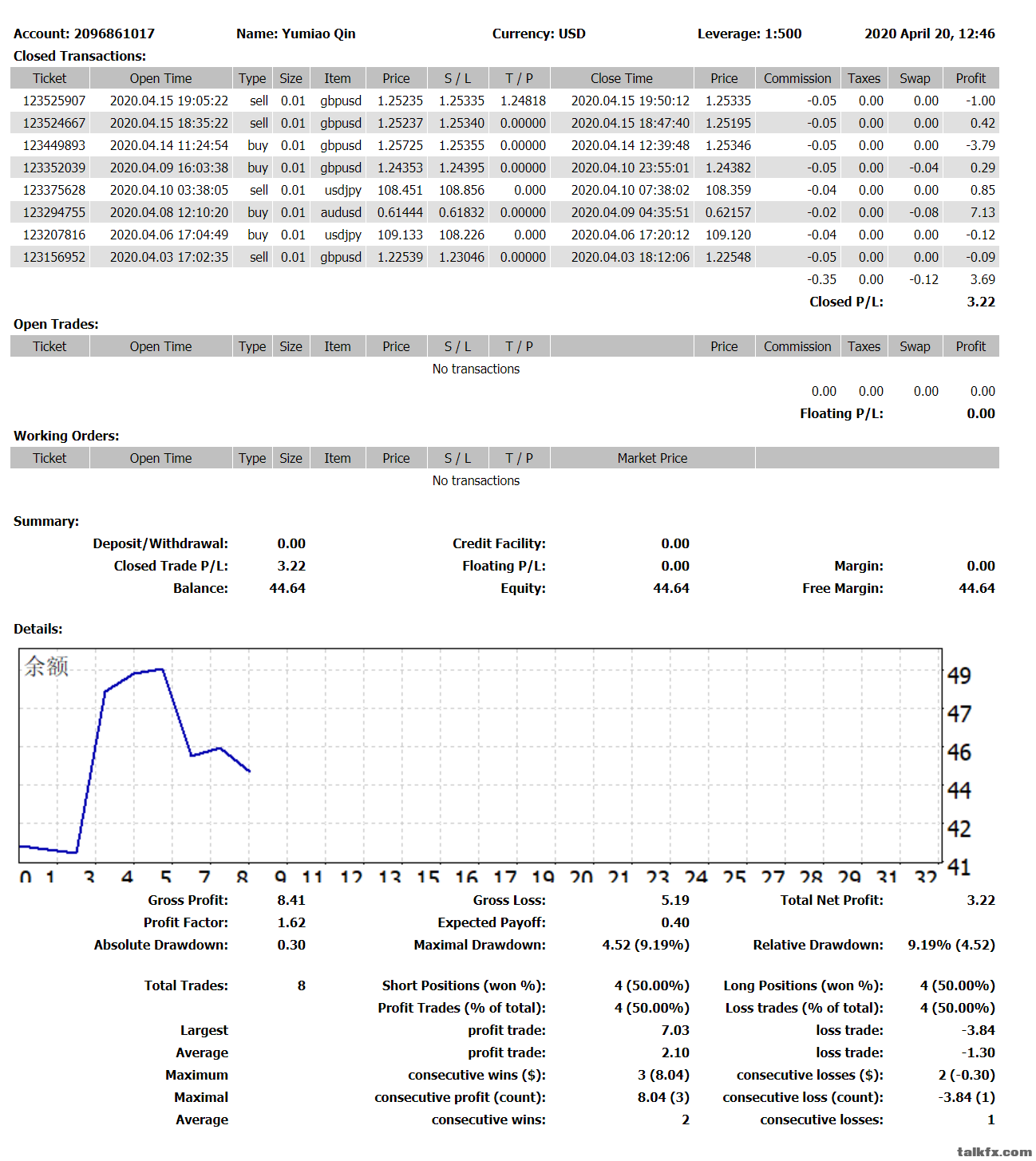Image resolution: width=1036 pixels, height=1161 pixels.
Task: Click the Free Margin label
Action: coord(843,588)
